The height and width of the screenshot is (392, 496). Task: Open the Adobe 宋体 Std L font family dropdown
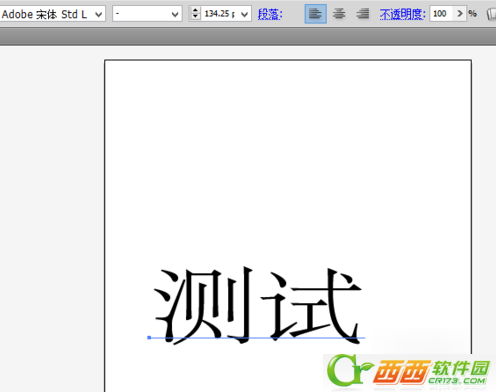(x=98, y=14)
